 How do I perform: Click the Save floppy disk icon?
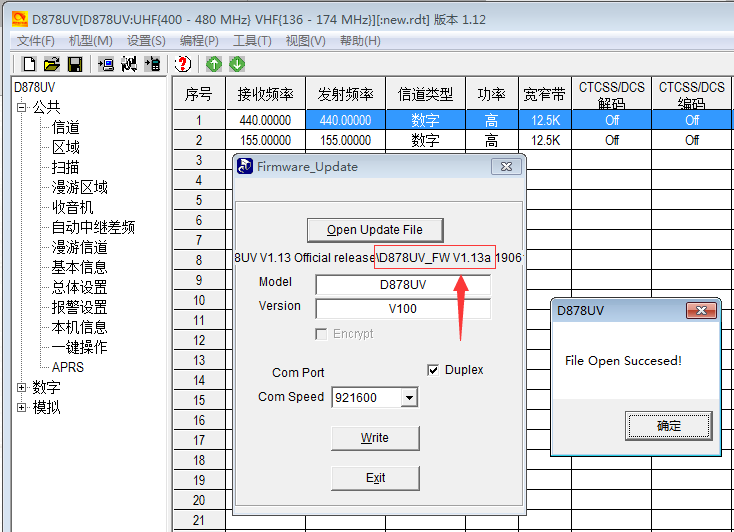click(74, 64)
